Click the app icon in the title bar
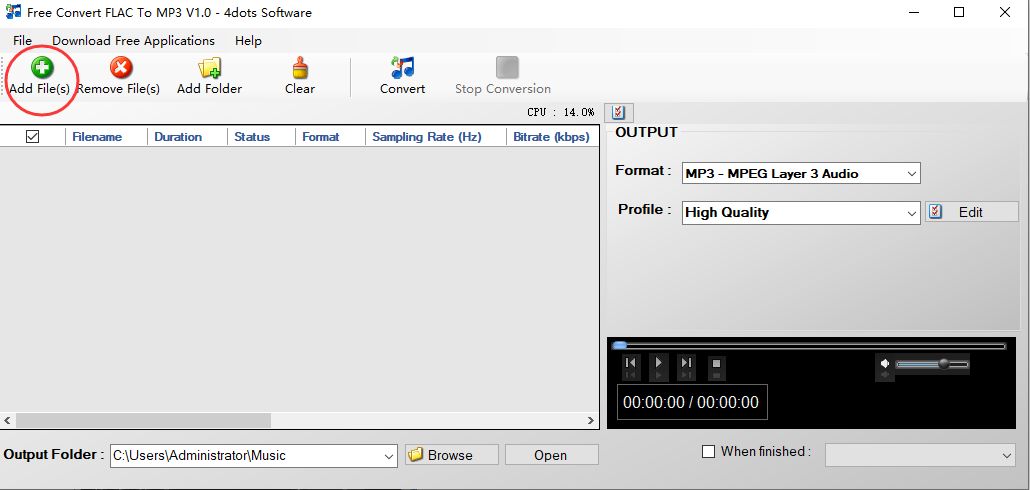1030x490 pixels. [12, 12]
